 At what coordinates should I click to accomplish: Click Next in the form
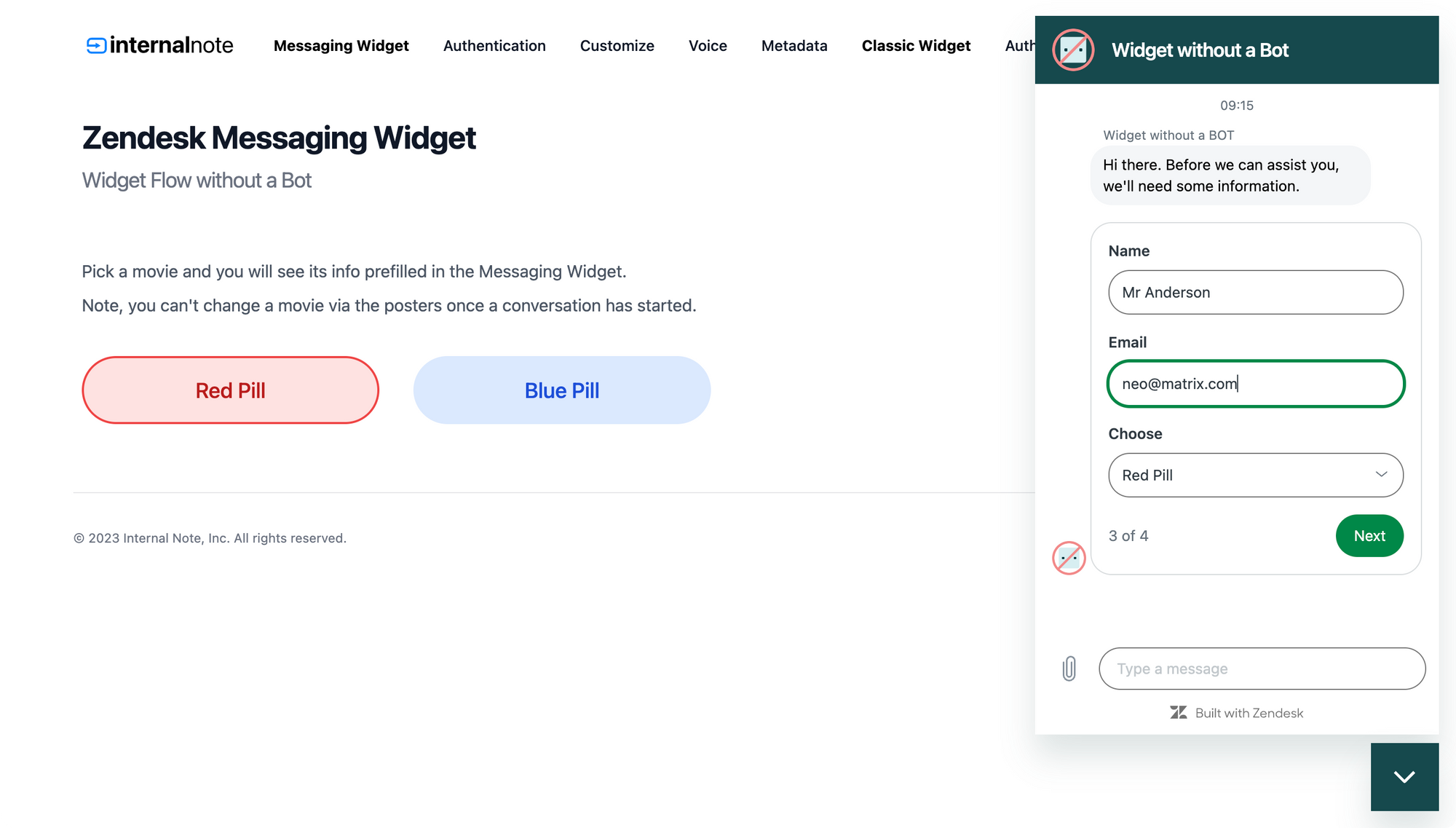pyautogui.click(x=1369, y=536)
